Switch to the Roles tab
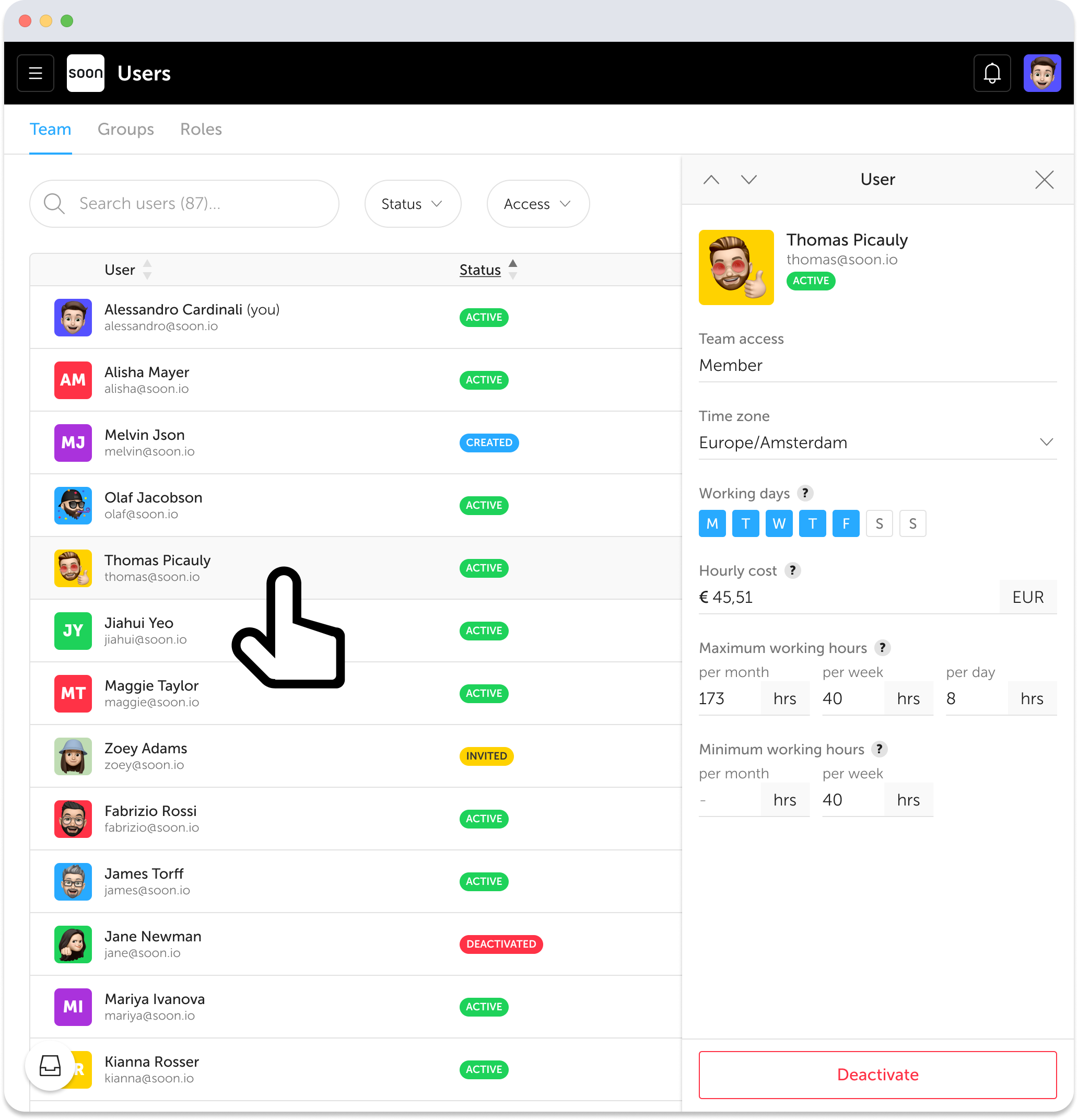The image size is (1078, 1120). tap(201, 129)
